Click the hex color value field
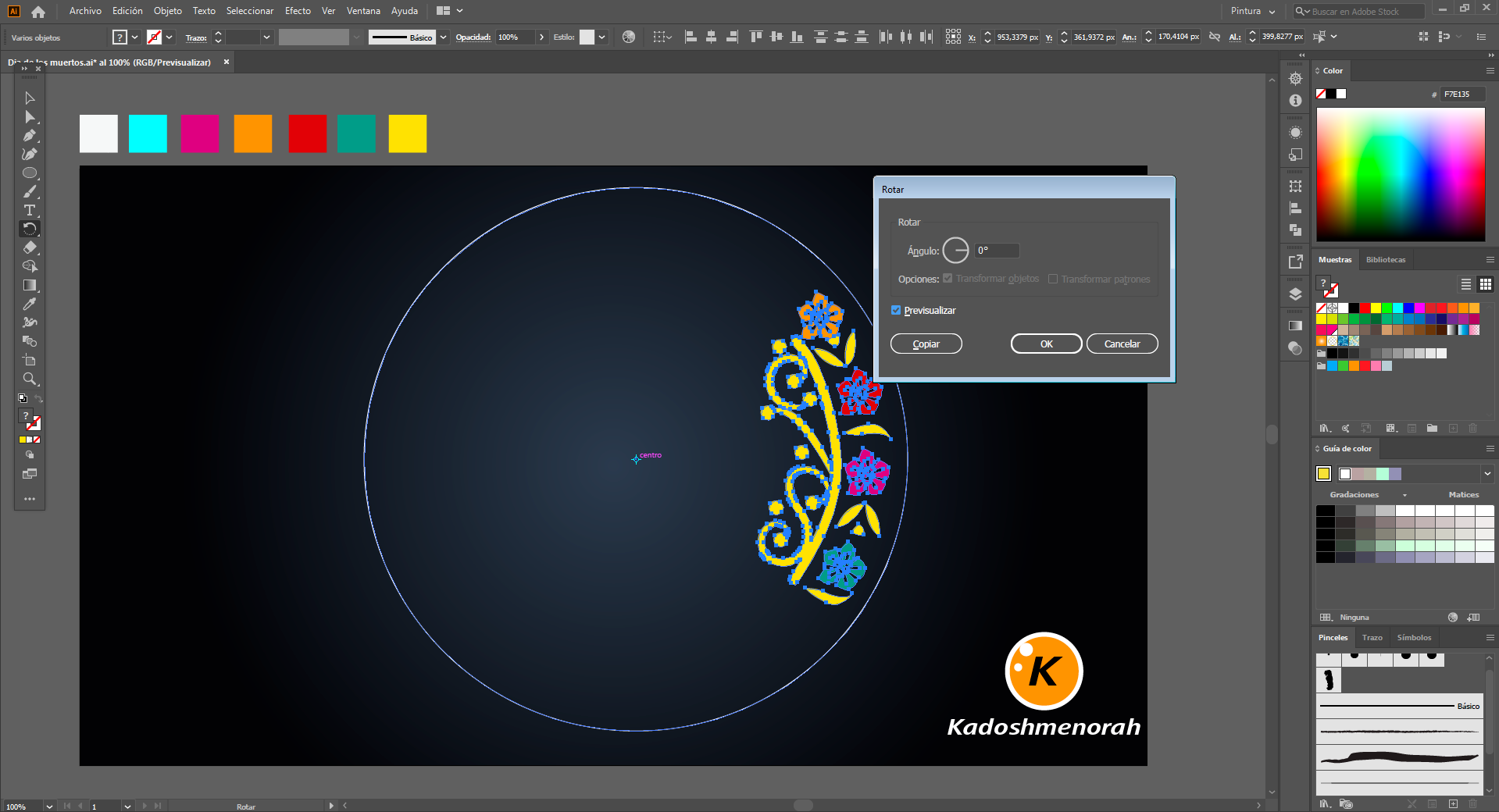Image resolution: width=1499 pixels, height=812 pixels. coord(1462,94)
